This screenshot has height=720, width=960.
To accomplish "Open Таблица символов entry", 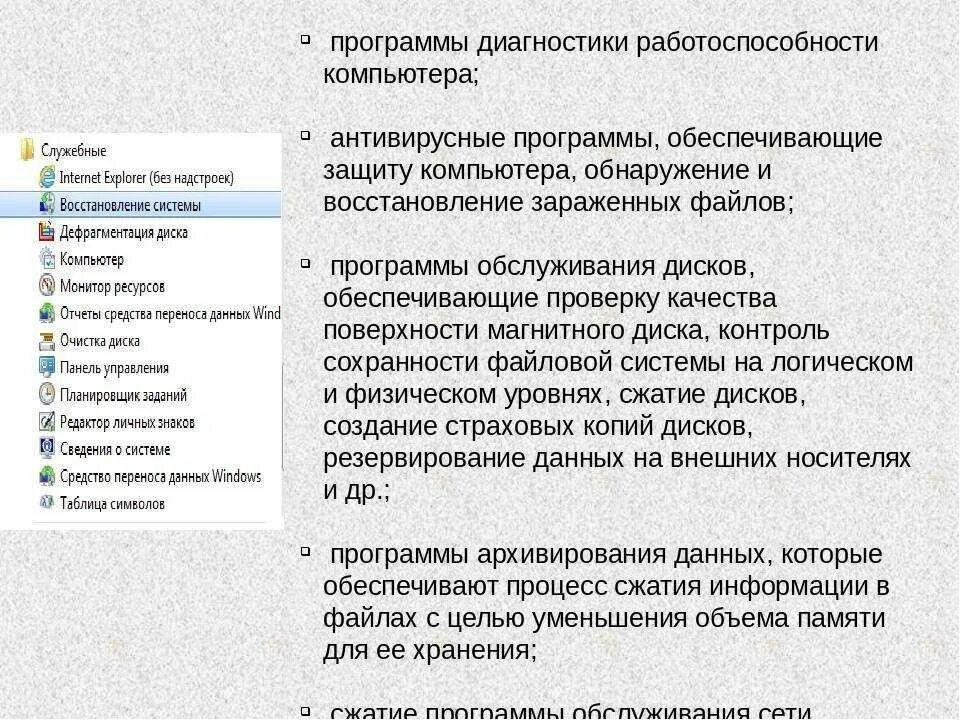I will coord(112,503).
